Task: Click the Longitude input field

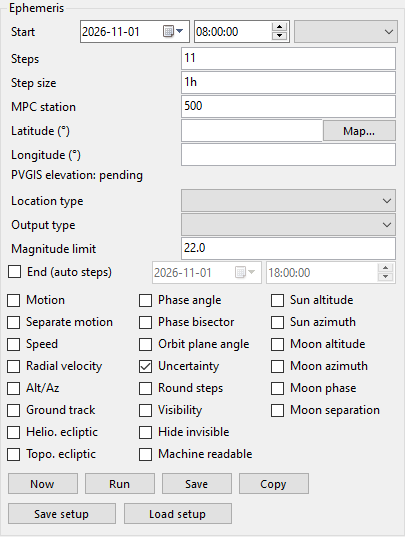Action: click(288, 154)
